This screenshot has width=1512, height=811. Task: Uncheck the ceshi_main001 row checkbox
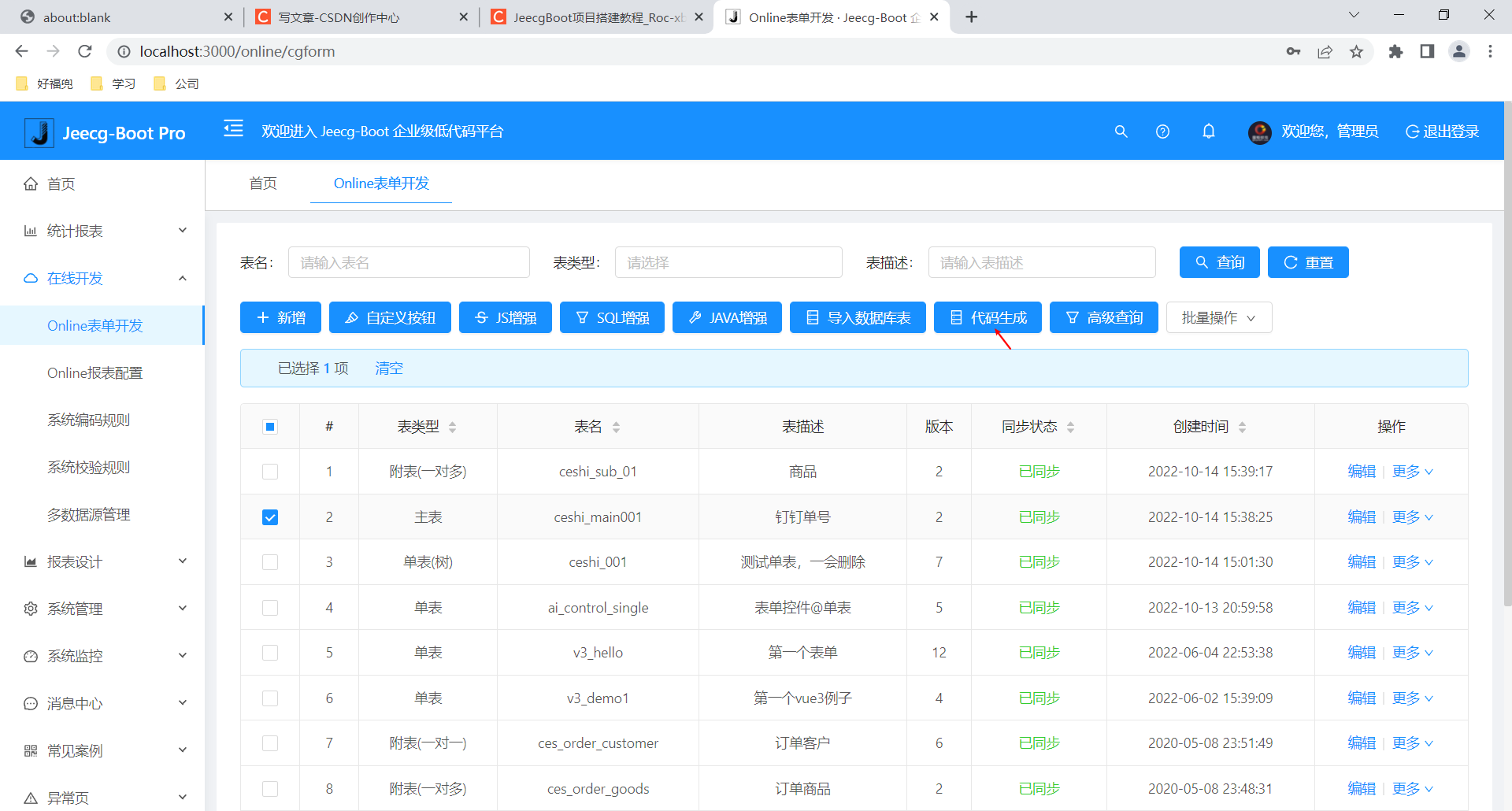pyautogui.click(x=270, y=517)
